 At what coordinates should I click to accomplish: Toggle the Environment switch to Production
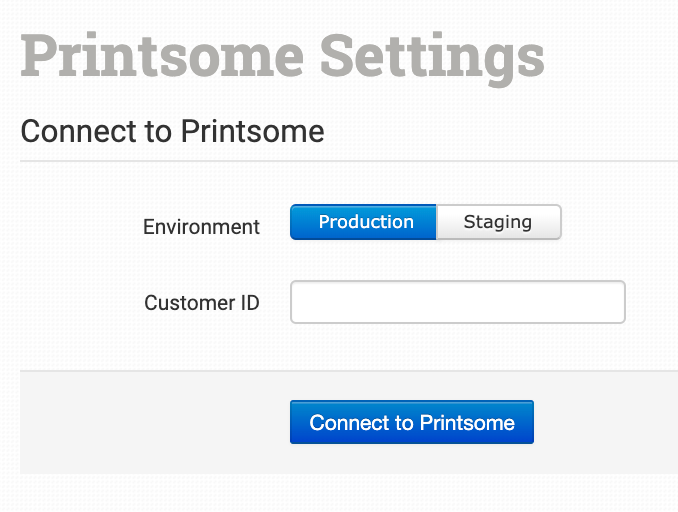363,222
